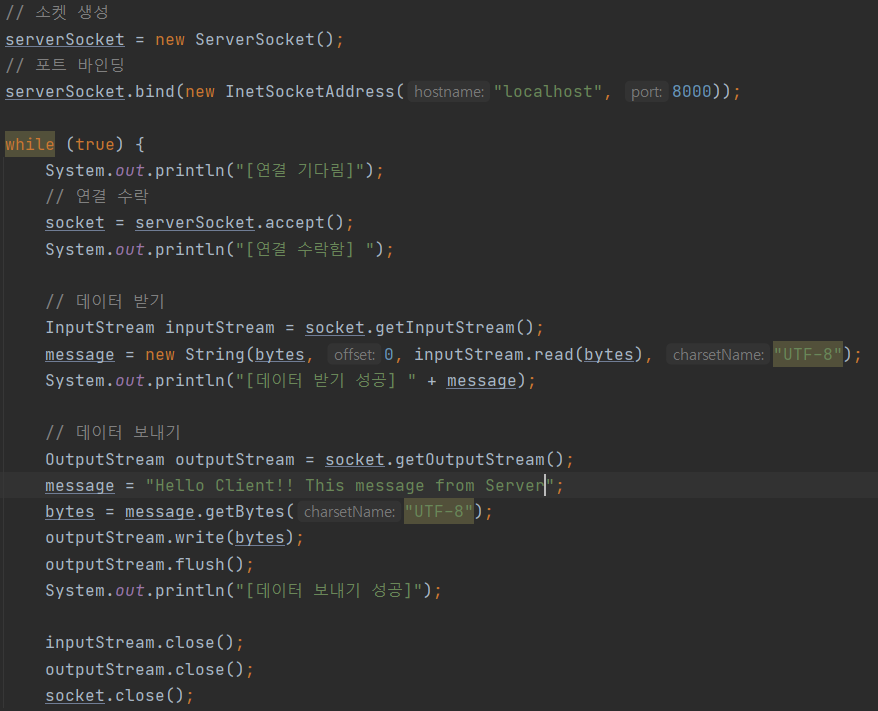Click getInputStream() method call
Viewport: 878px width, 711px height.
454,328
